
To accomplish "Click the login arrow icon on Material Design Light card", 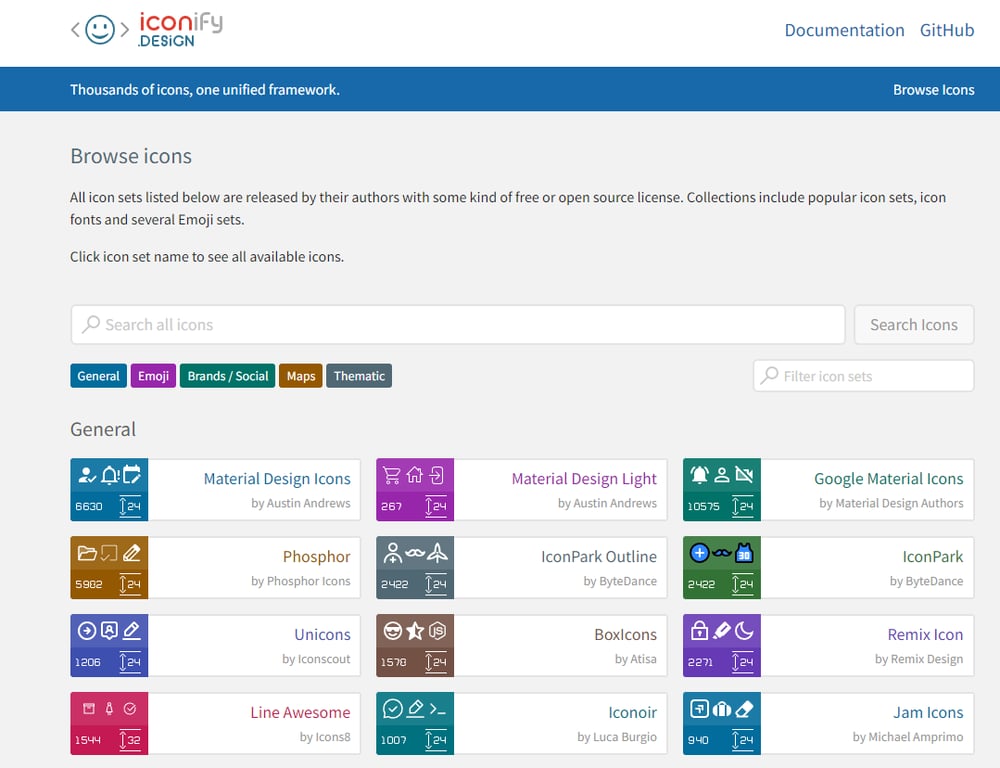I will (x=437, y=475).
